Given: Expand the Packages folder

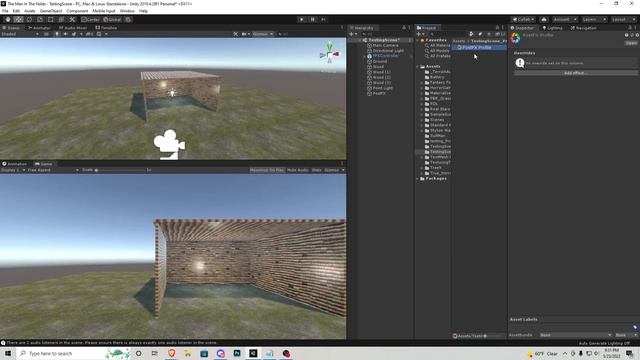Looking at the screenshot, I should pos(418,178).
